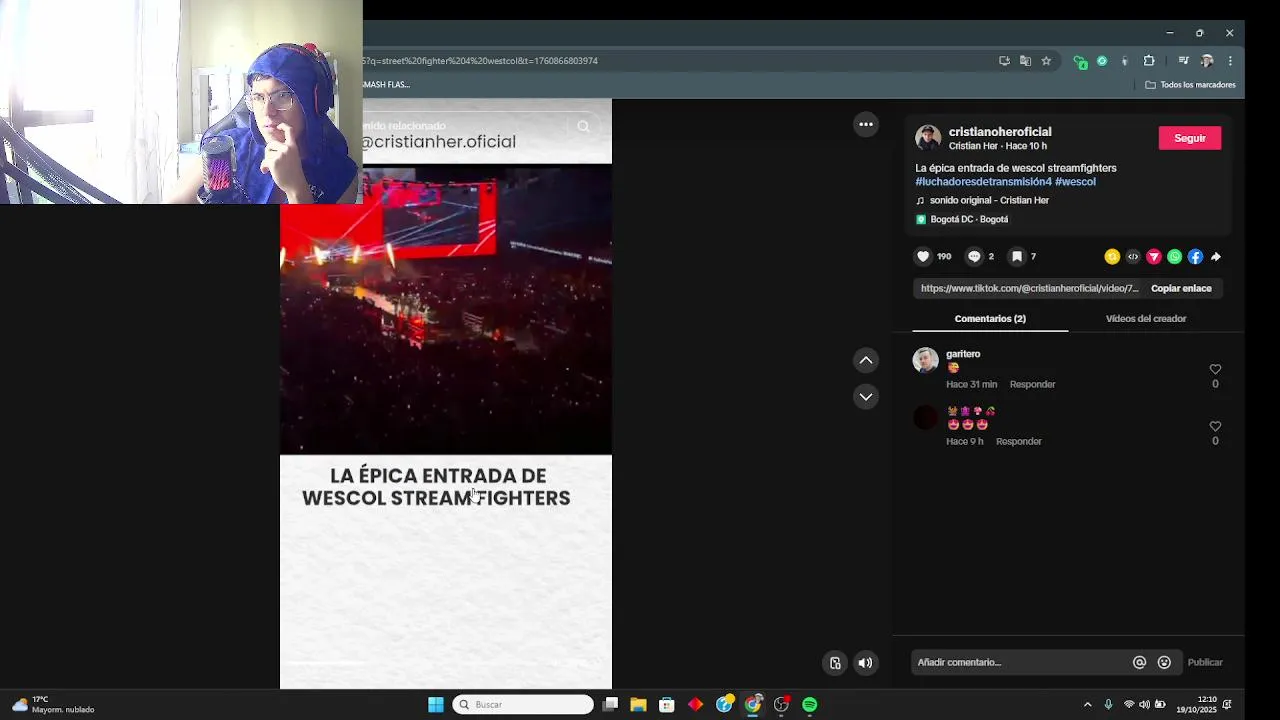
Task: Send to friends via red paper-plane icon
Action: point(1154,257)
